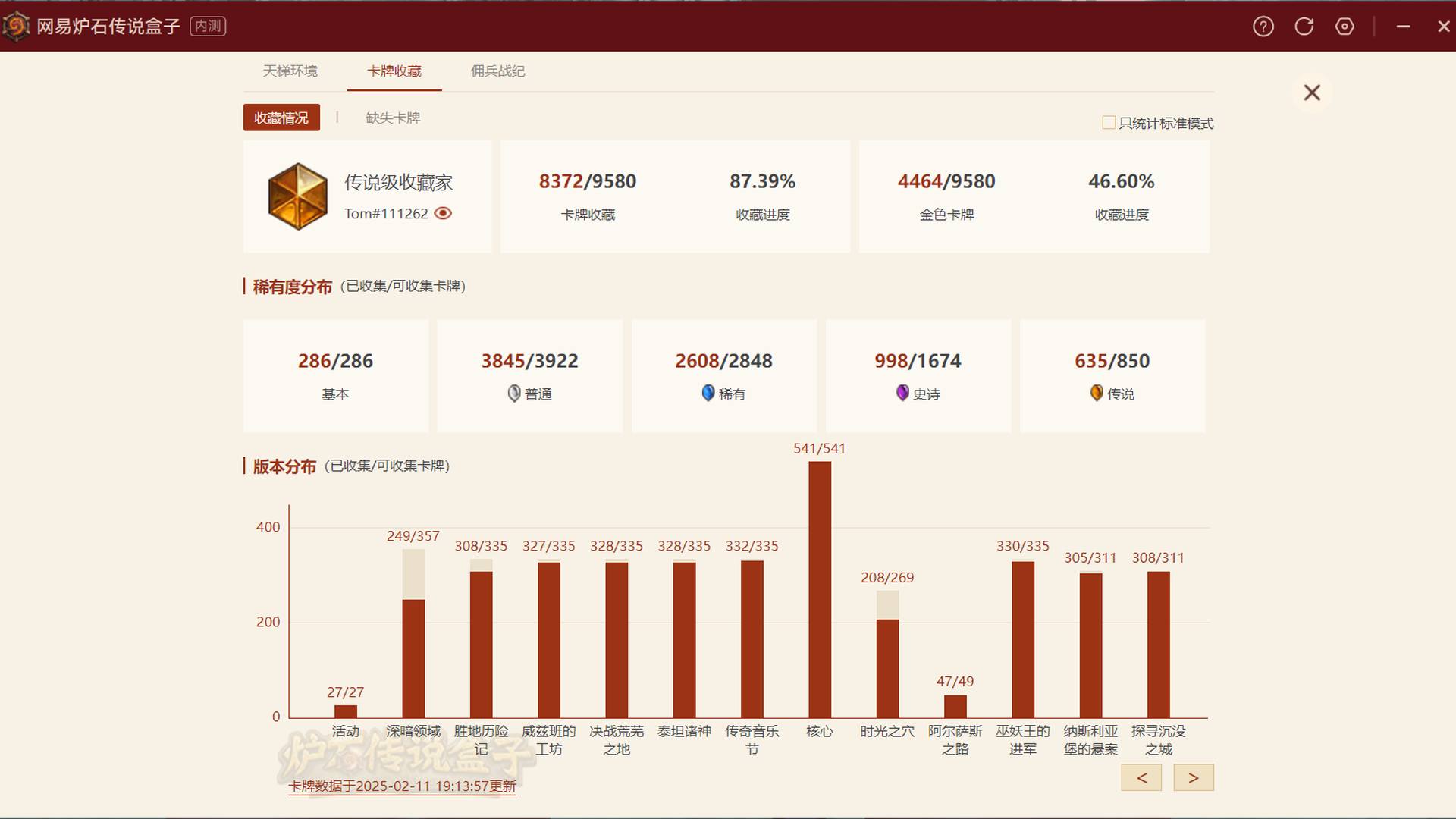Click the common rarity gem icon

[514, 393]
